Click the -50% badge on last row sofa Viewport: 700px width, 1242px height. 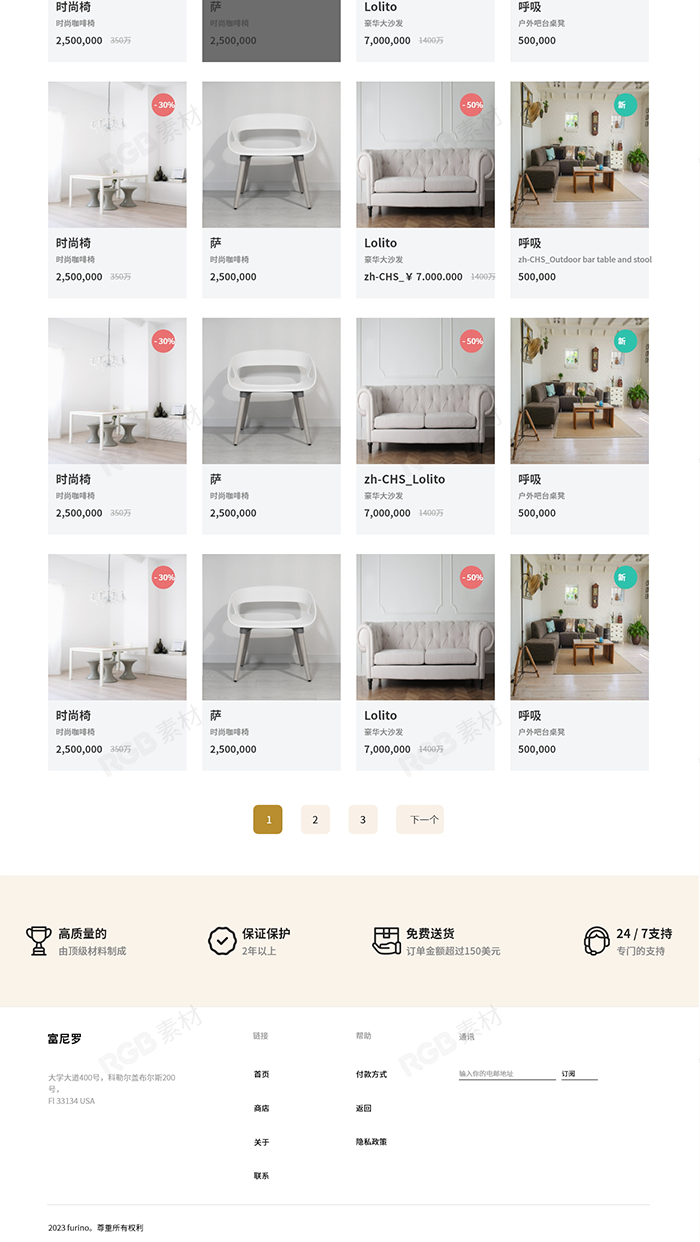[x=472, y=577]
